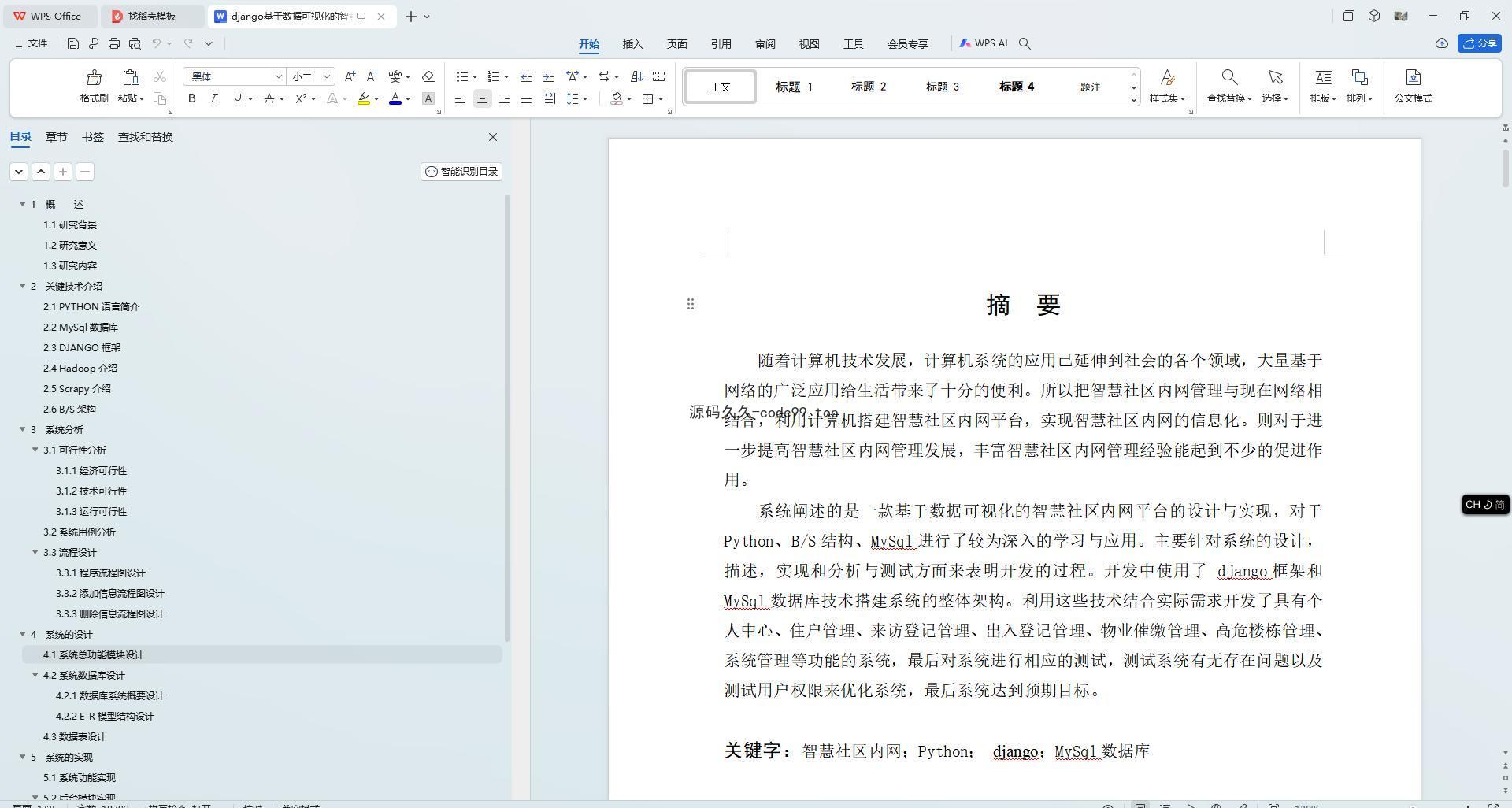The width and height of the screenshot is (1512, 808).
Task: Open the 查找替换 magnifier tool
Action: pyautogui.click(x=1228, y=77)
